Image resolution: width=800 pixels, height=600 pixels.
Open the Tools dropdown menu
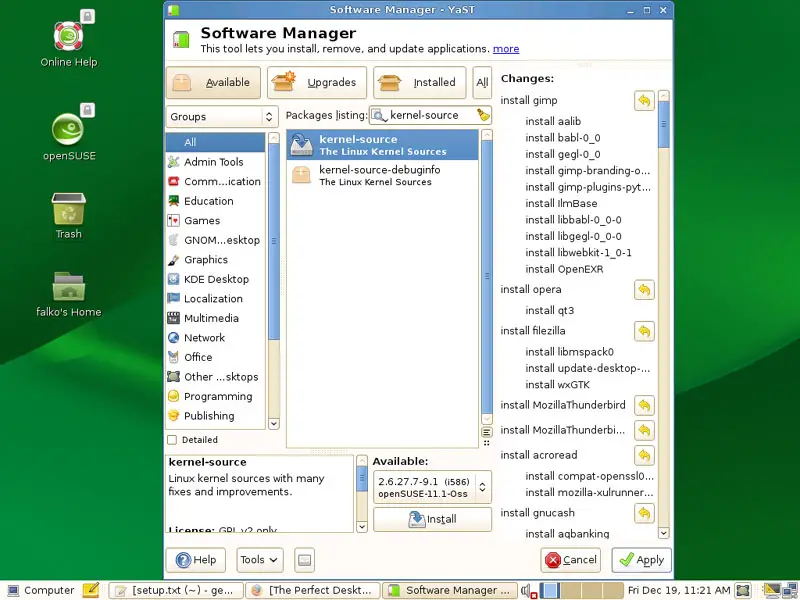click(260, 560)
